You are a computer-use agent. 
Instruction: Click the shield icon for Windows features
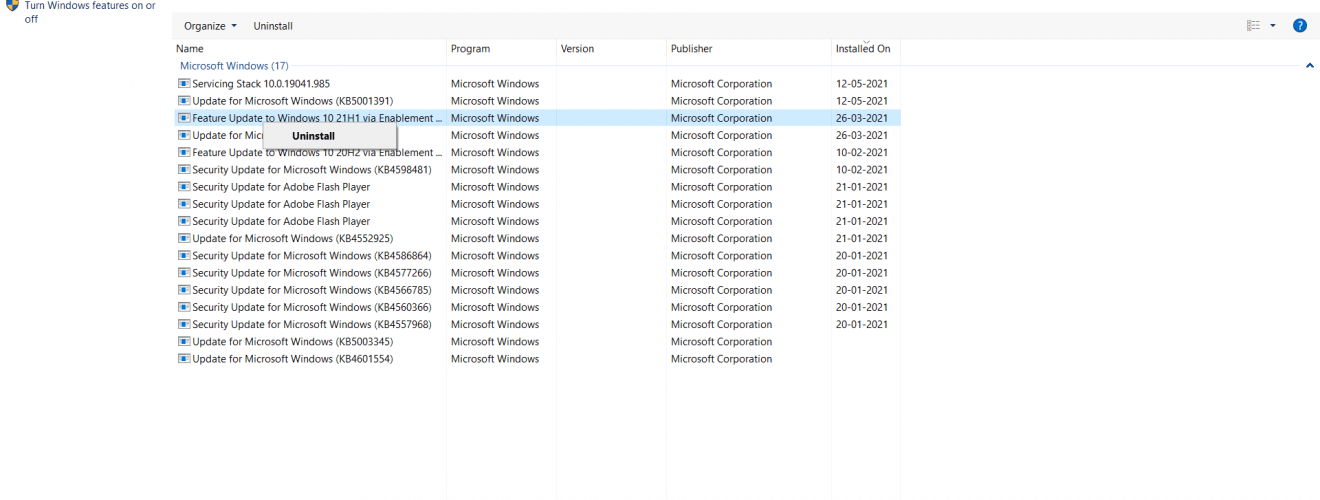pyautogui.click(x=12, y=5)
